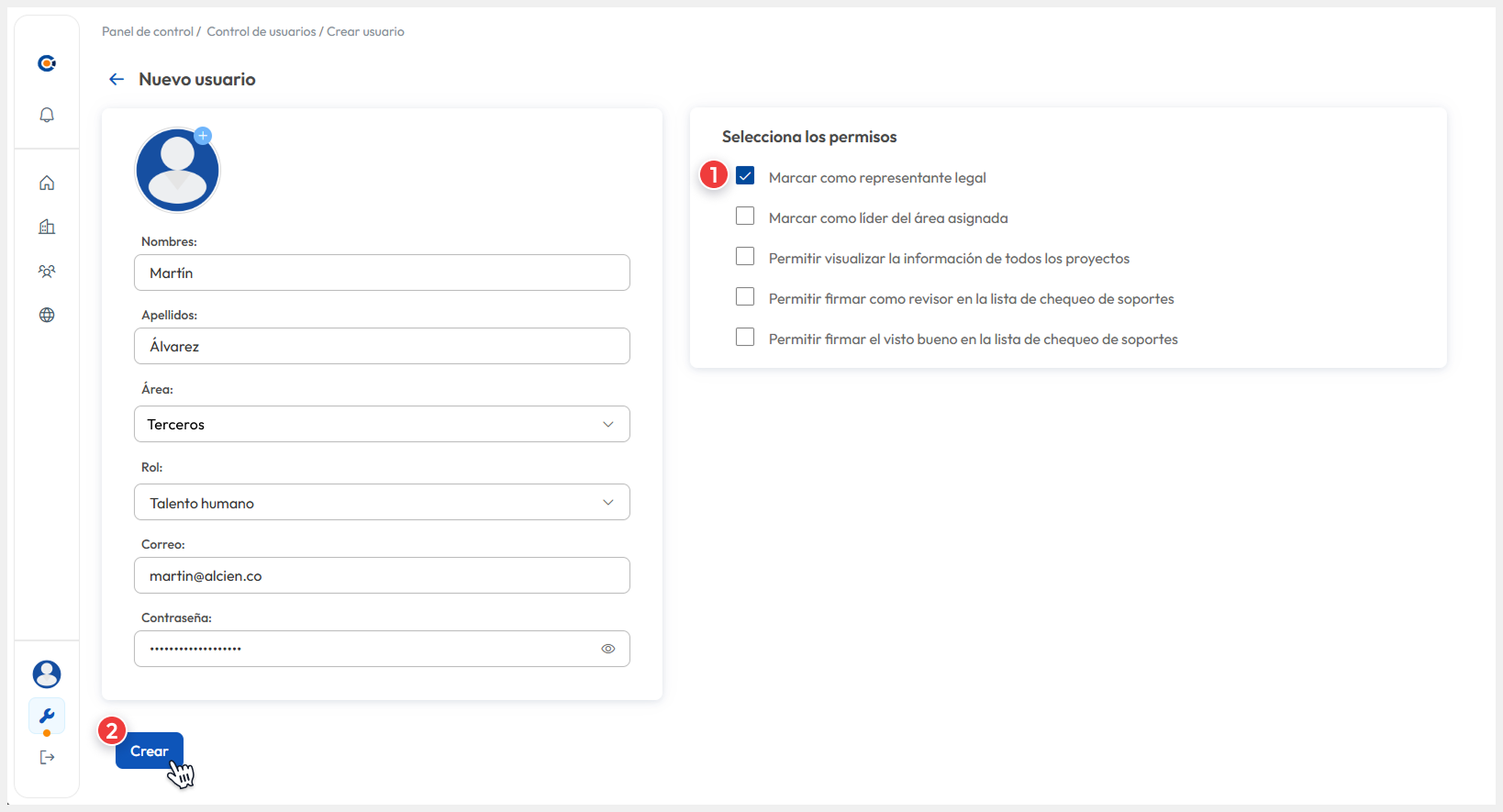The width and height of the screenshot is (1503, 812).
Task: Click the Correo input field
Action: (x=382, y=575)
